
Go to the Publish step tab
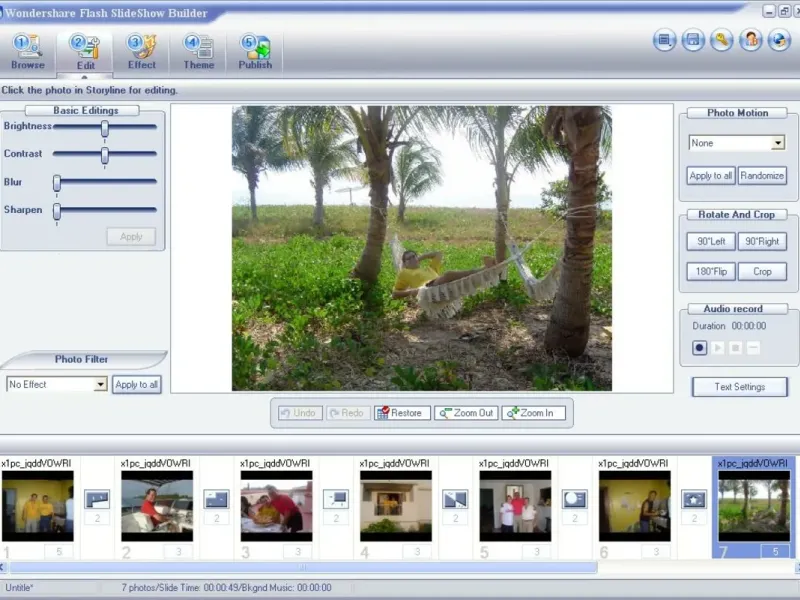point(255,51)
